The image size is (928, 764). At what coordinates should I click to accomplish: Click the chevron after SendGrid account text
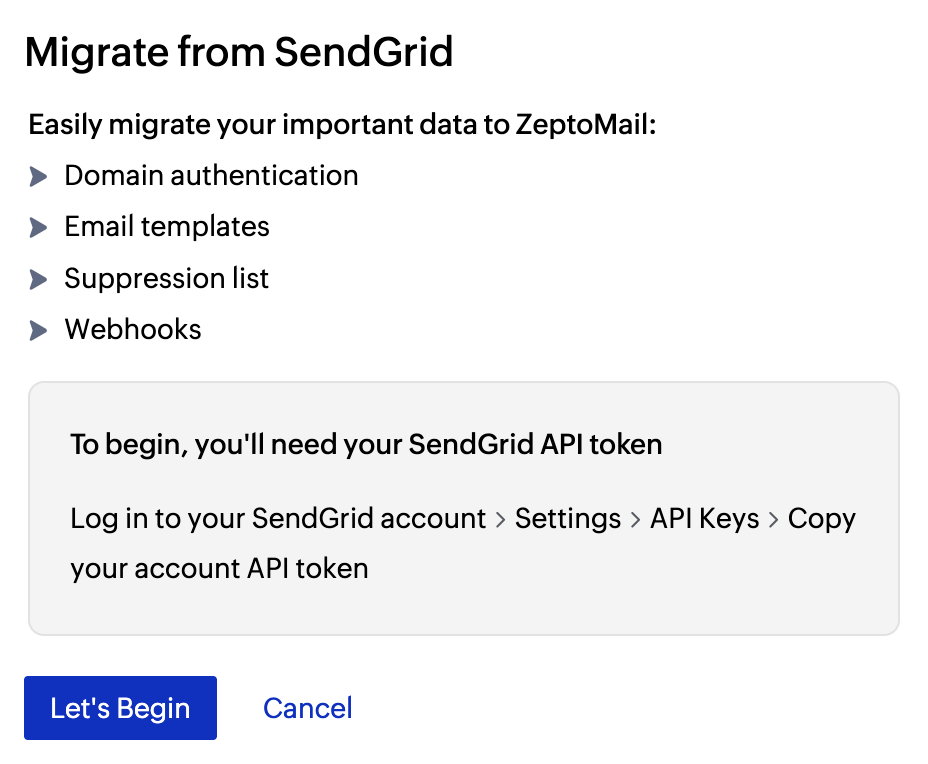(x=500, y=519)
